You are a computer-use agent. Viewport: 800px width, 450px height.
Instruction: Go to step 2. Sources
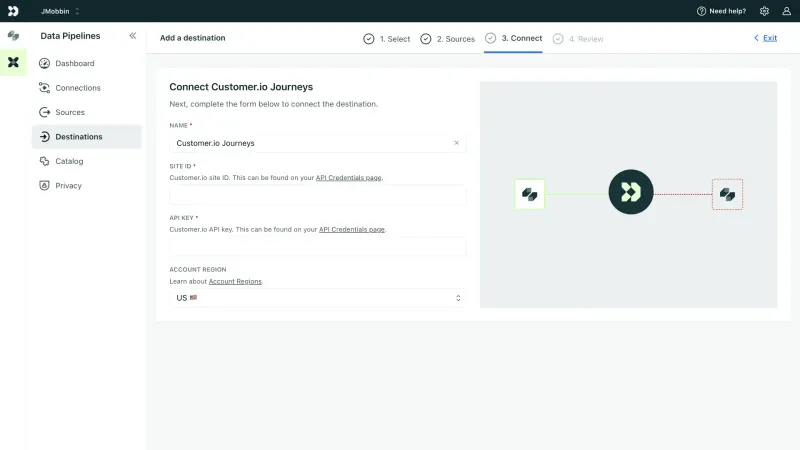tap(447, 39)
